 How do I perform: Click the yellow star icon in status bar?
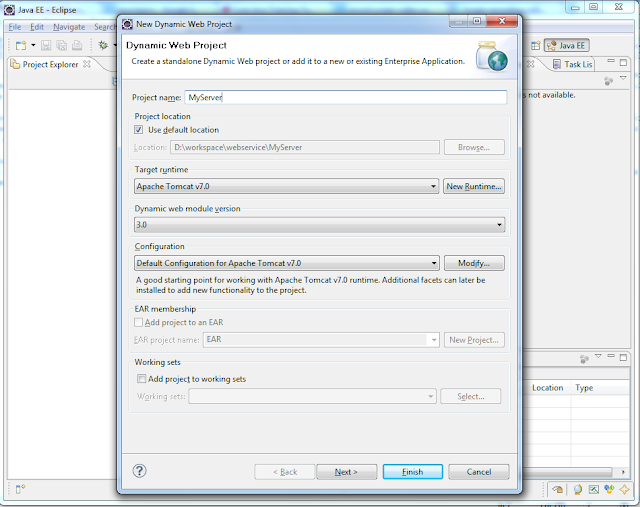coord(624,489)
